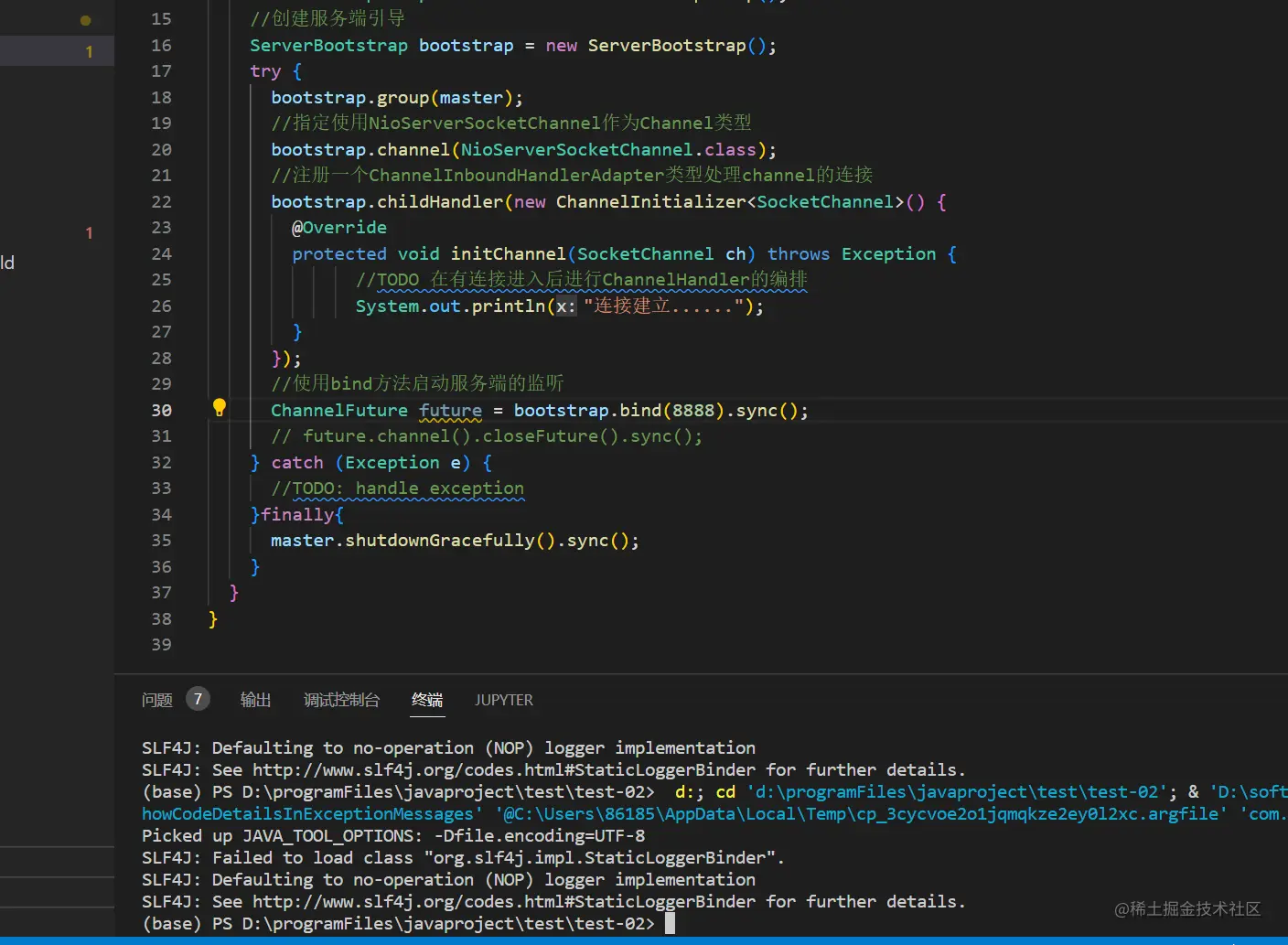The height and width of the screenshot is (945, 1288).
Task: Click 'System.out.println' call
Action: click(x=450, y=306)
